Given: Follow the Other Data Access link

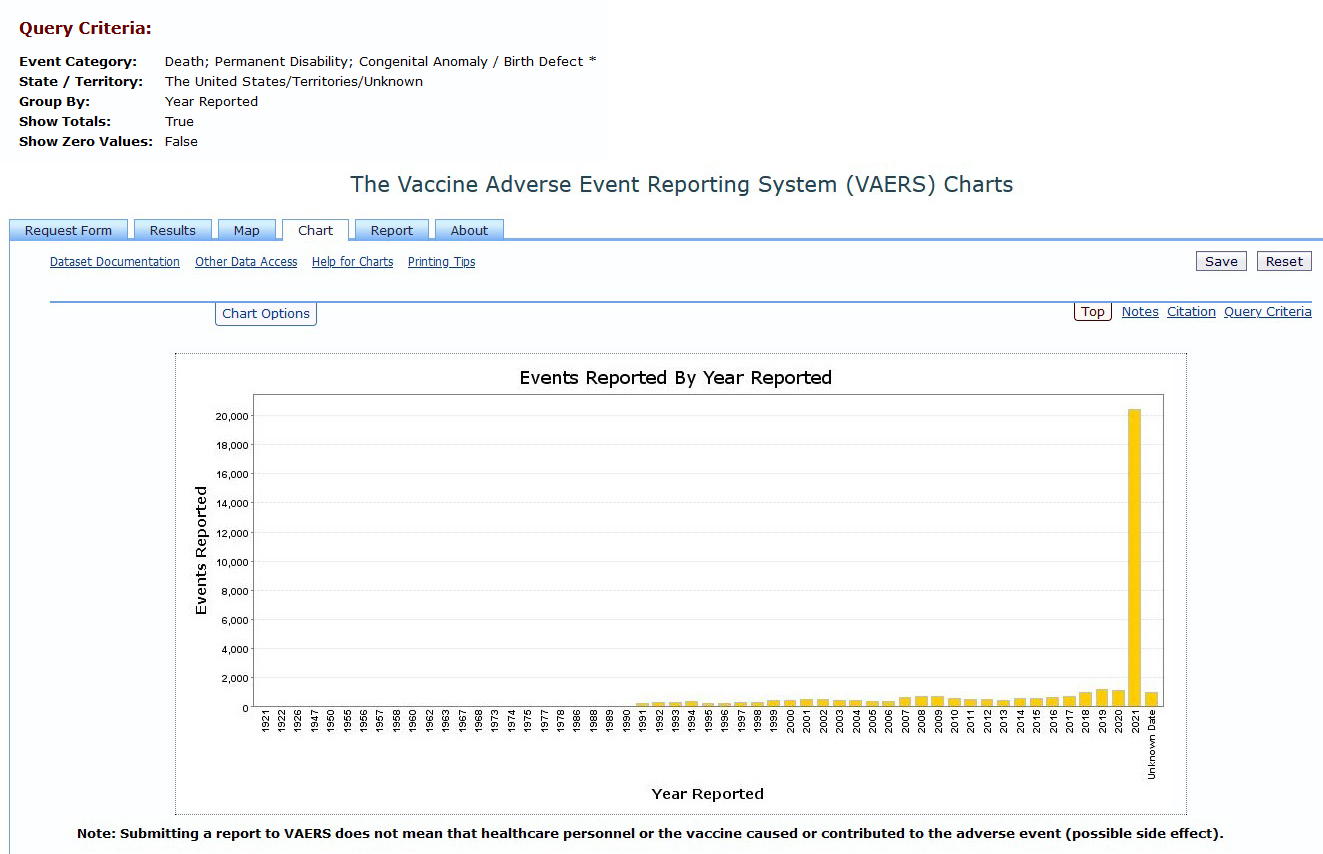Looking at the screenshot, I should click(x=246, y=262).
